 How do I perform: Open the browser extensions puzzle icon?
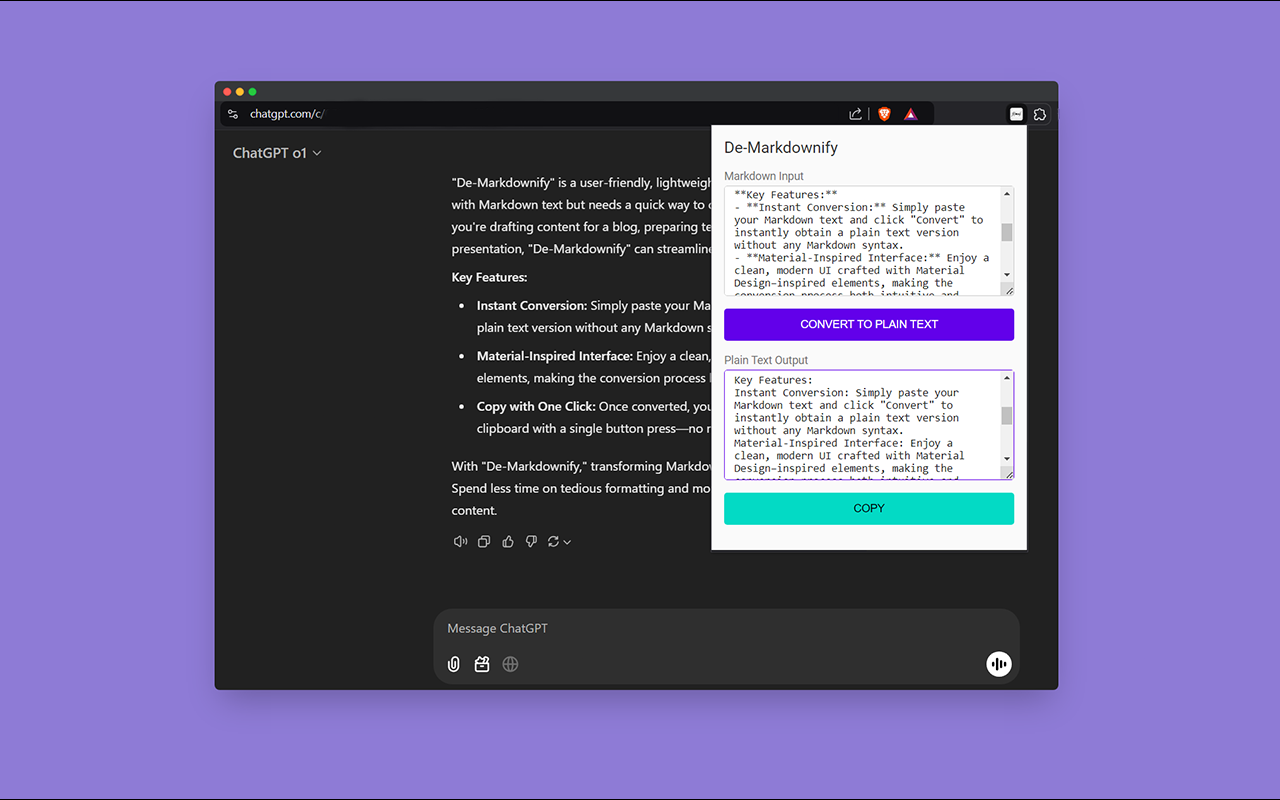[1040, 114]
